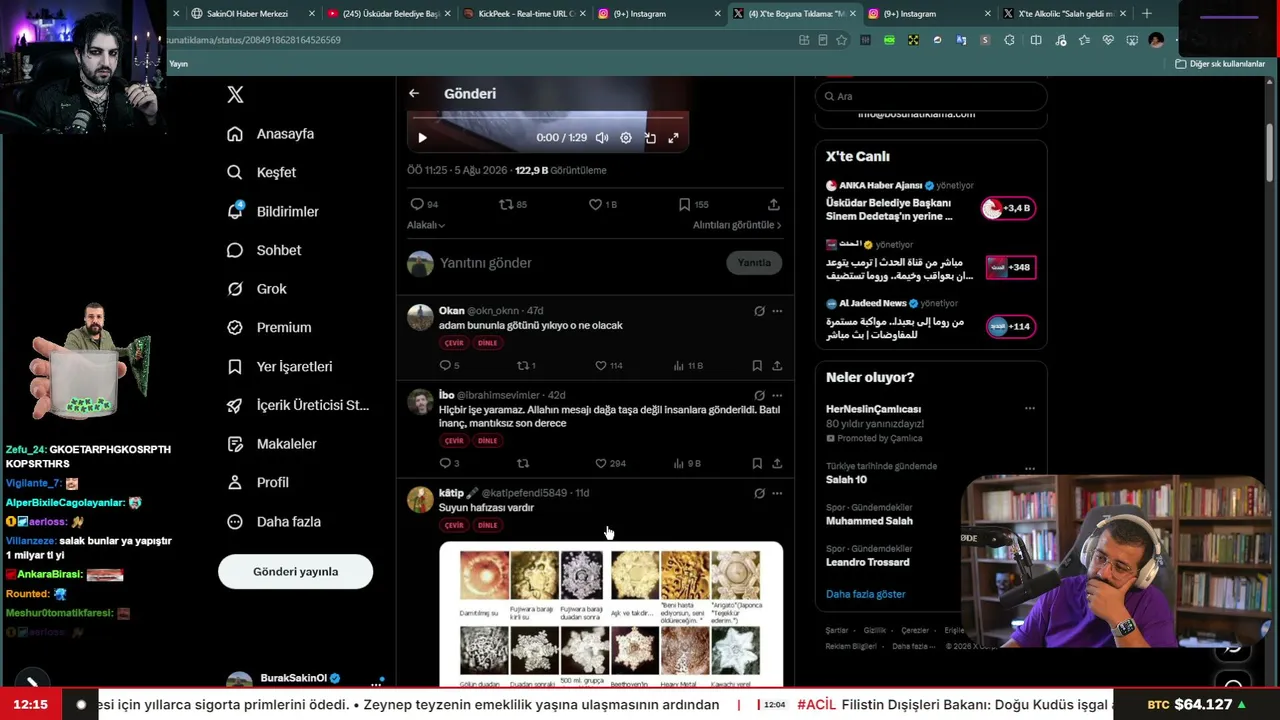This screenshot has height=720, width=1280.
Task: Open the video settings gear
Action: point(626,138)
